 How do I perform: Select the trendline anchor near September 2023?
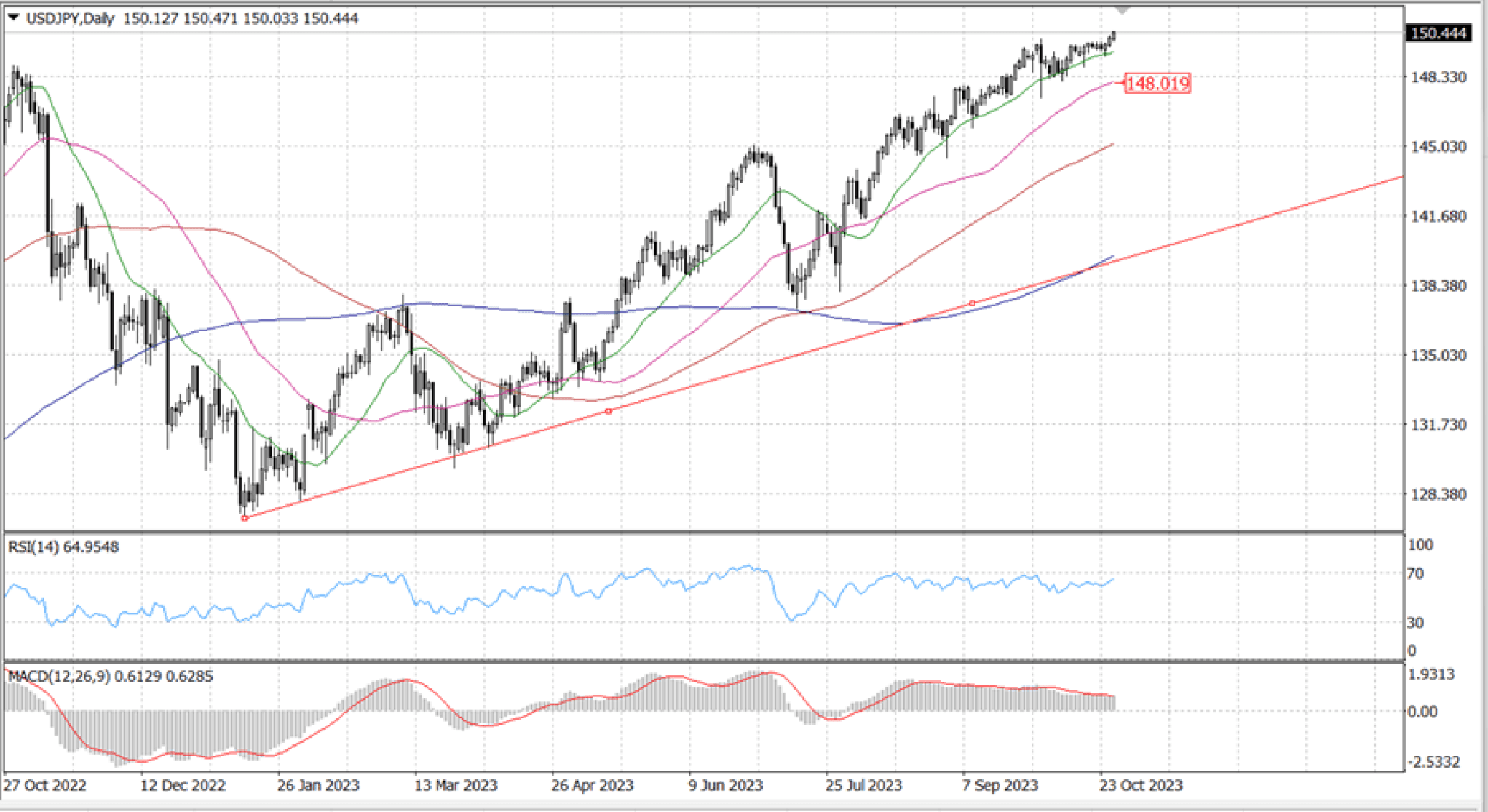coord(972,303)
